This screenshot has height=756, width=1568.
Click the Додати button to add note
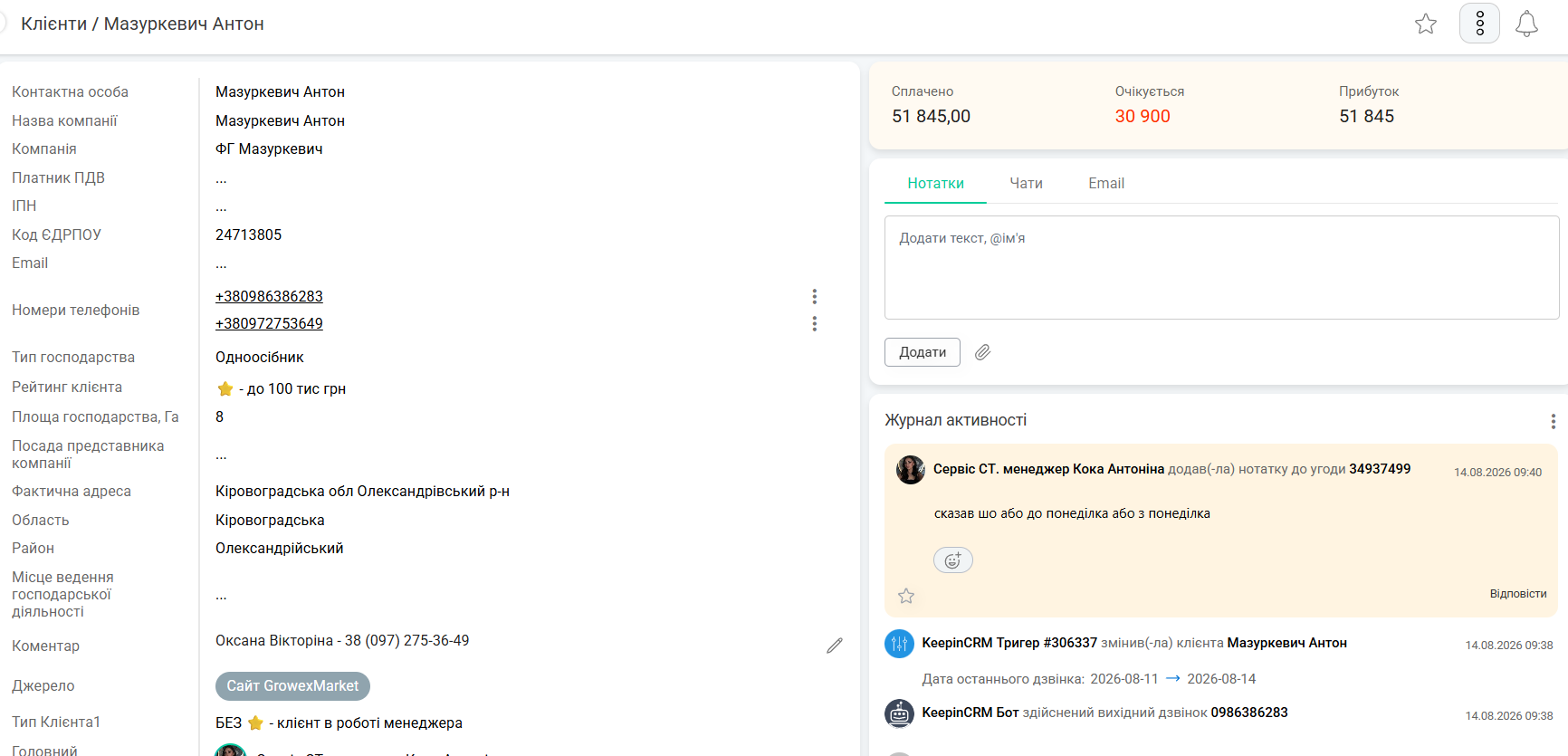coord(923,352)
